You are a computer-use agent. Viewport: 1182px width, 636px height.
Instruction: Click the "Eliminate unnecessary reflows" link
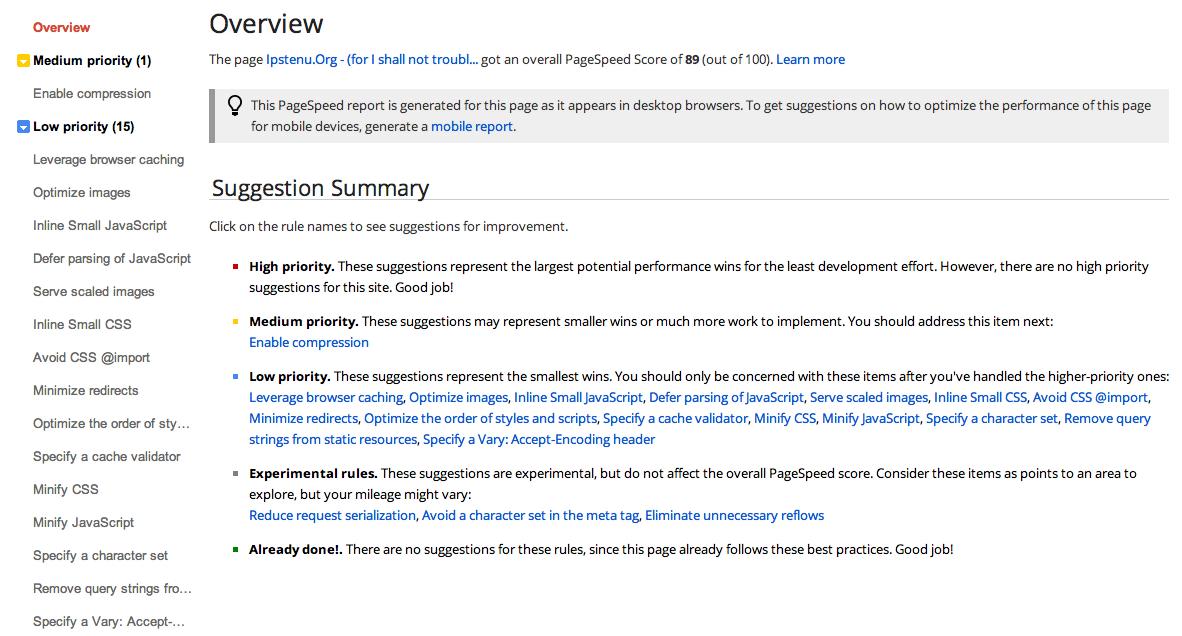tap(734, 516)
